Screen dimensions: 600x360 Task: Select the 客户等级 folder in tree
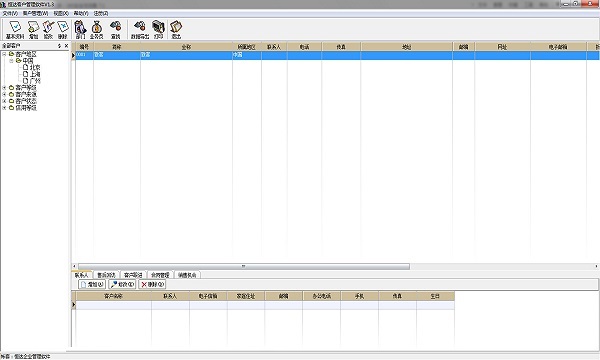[x=26, y=88]
